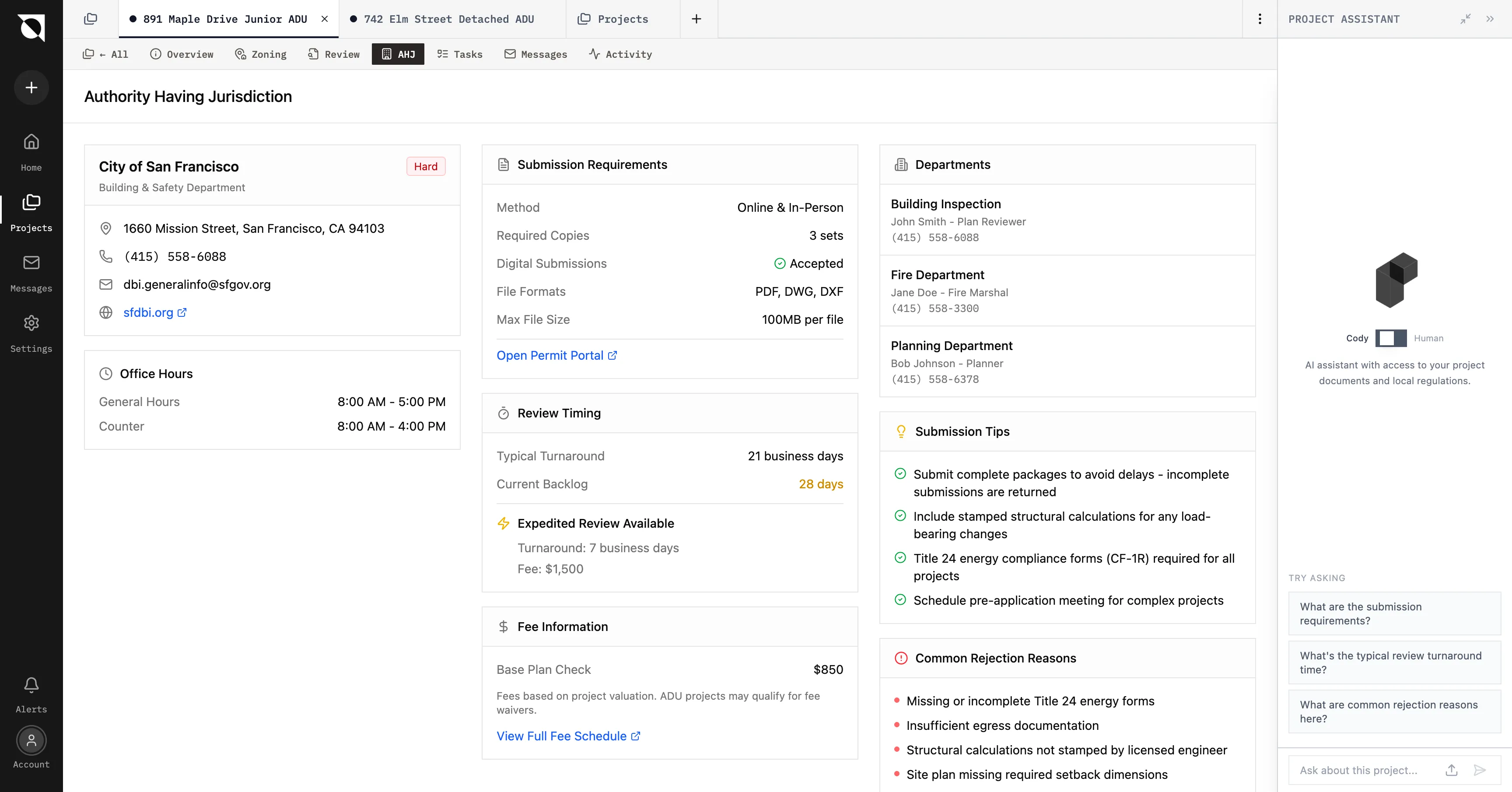The height and width of the screenshot is (792, 1512).
Task: Close the 891 Maple Drive Junior ADU tab
Action: click(x=325, y=19)
